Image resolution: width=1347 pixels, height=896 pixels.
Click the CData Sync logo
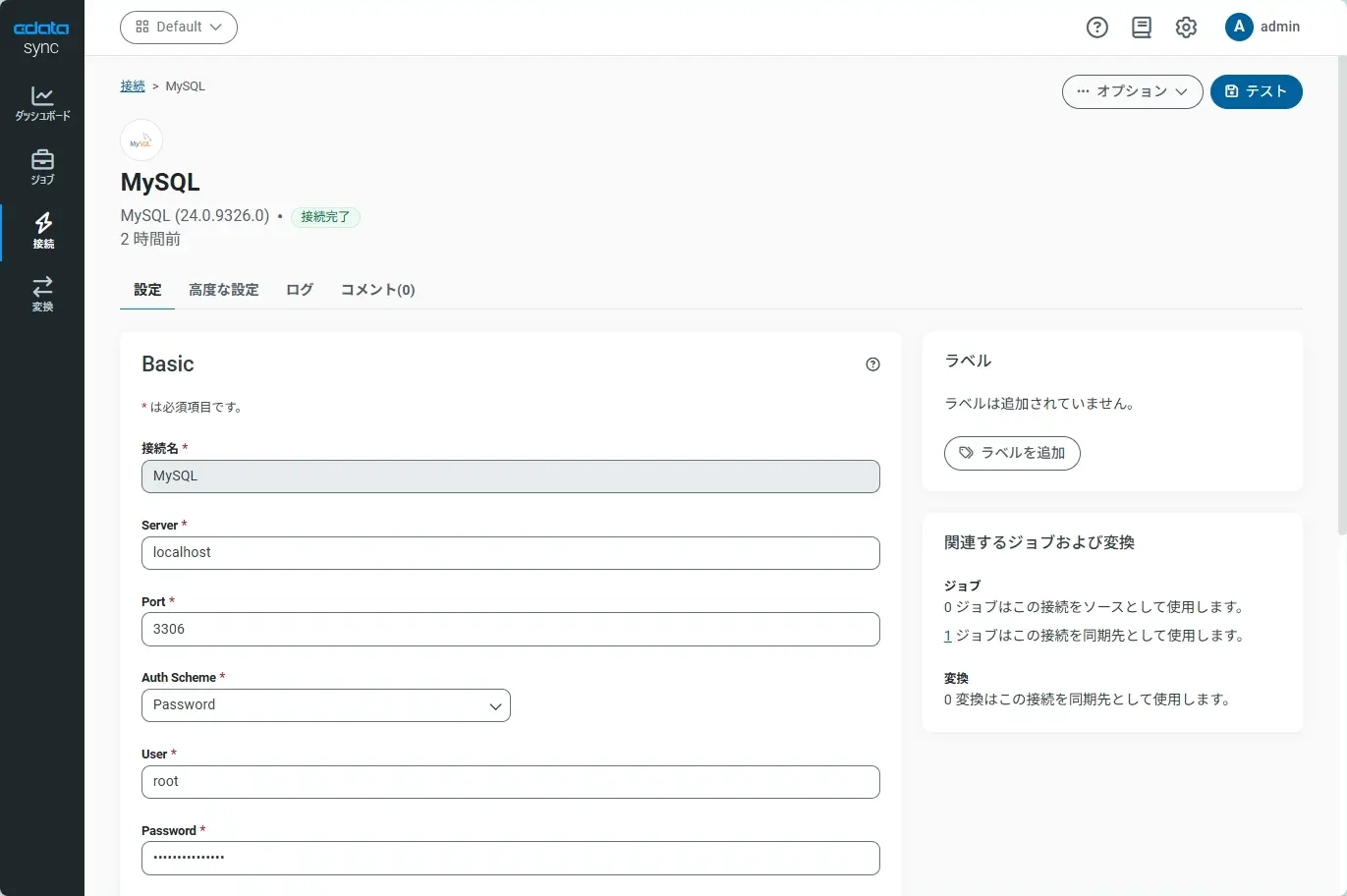[x=41, y=38]
